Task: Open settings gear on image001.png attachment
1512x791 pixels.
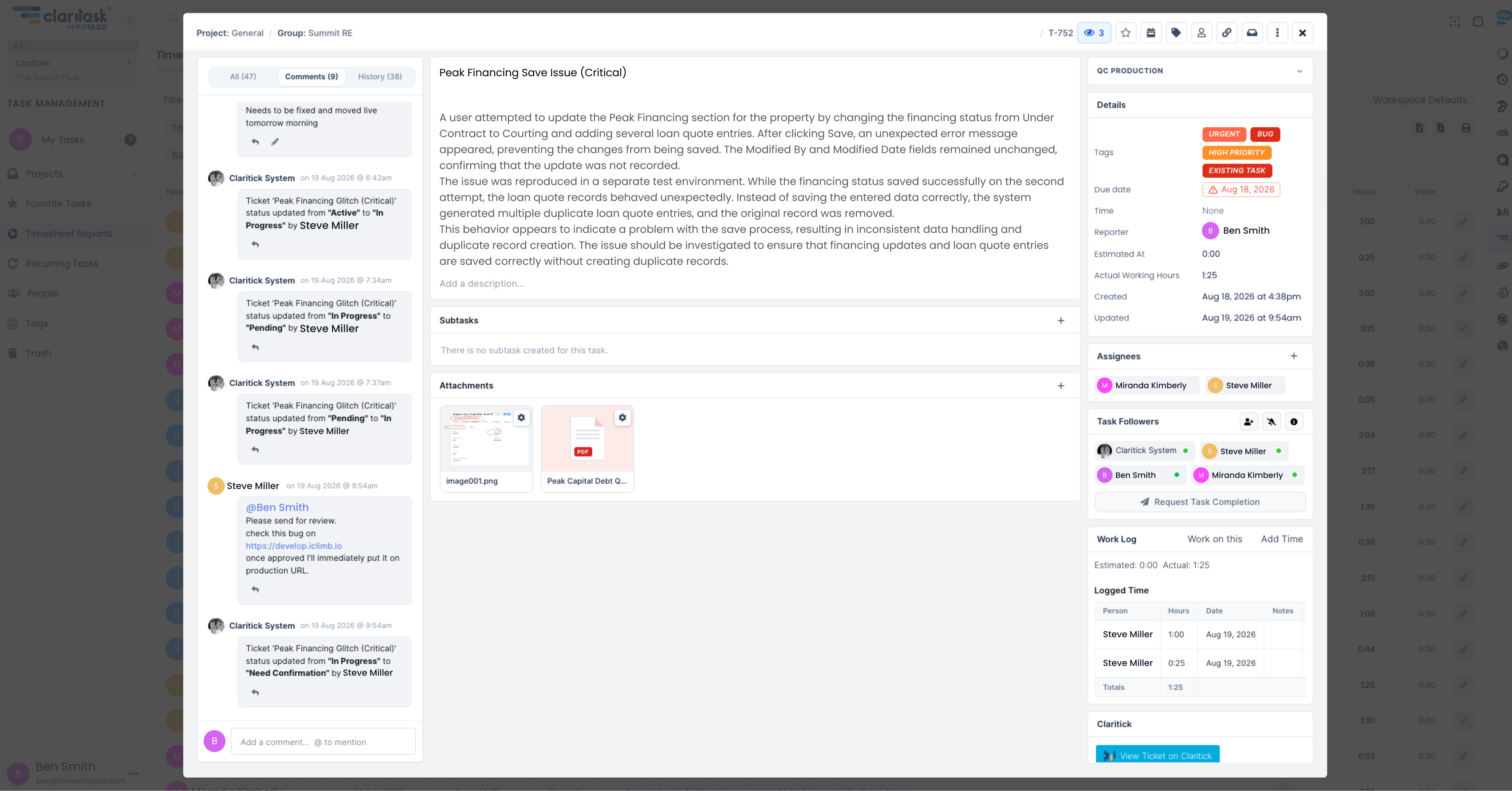Action: [x=521, y=418]
